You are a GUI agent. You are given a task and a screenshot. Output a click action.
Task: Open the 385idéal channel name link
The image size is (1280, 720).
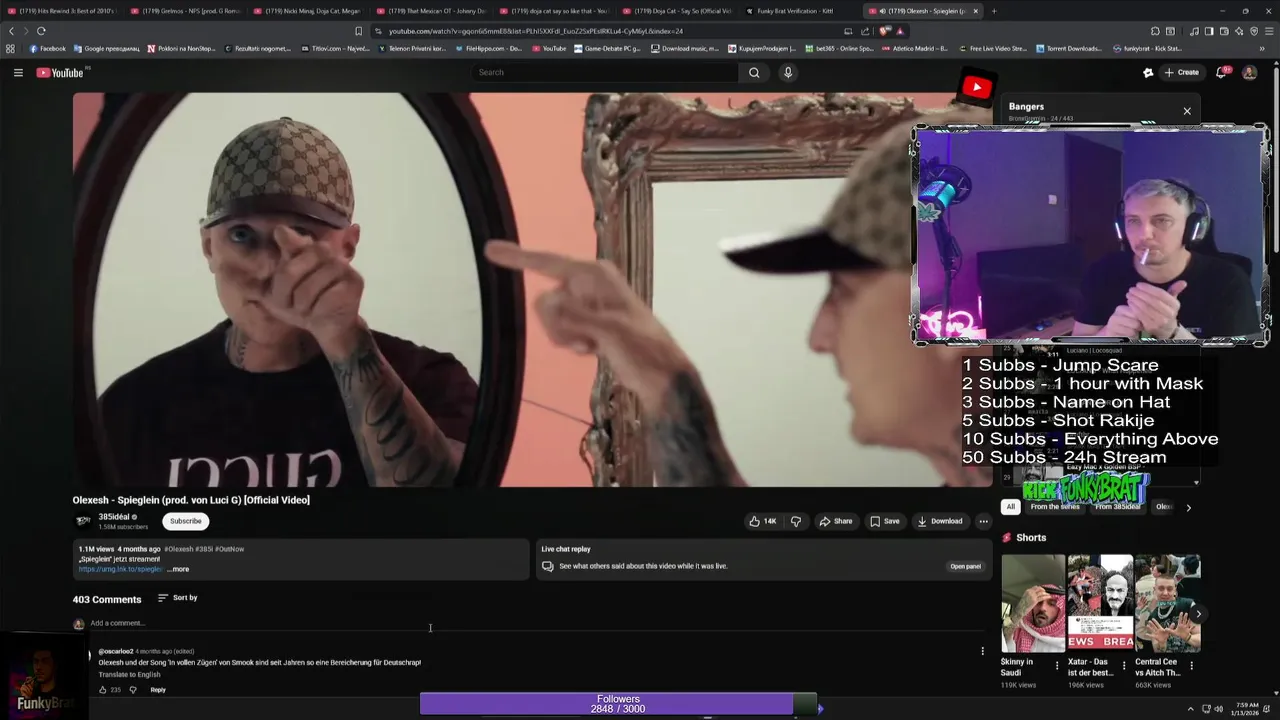(x=114, y=517)
